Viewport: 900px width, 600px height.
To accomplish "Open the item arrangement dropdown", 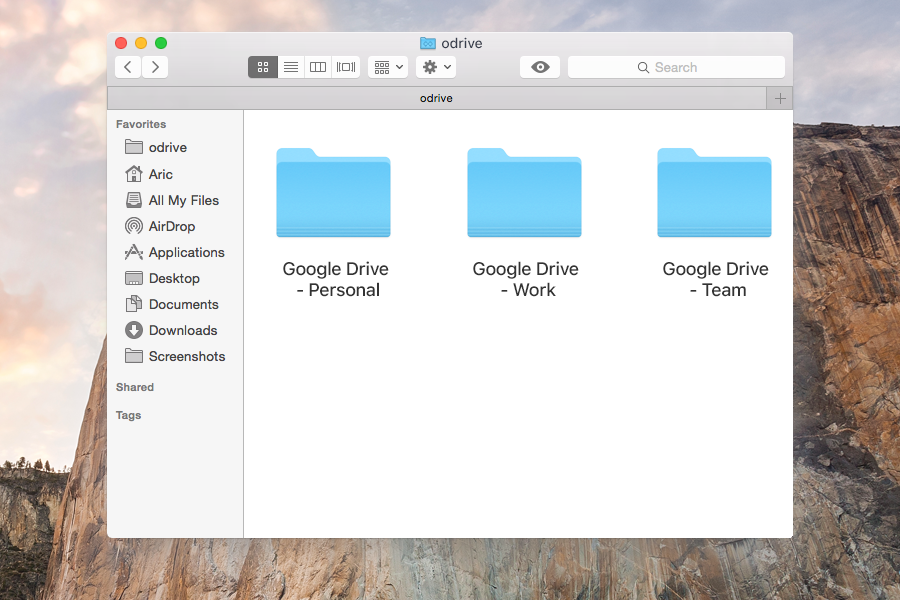I will point(387,66).
